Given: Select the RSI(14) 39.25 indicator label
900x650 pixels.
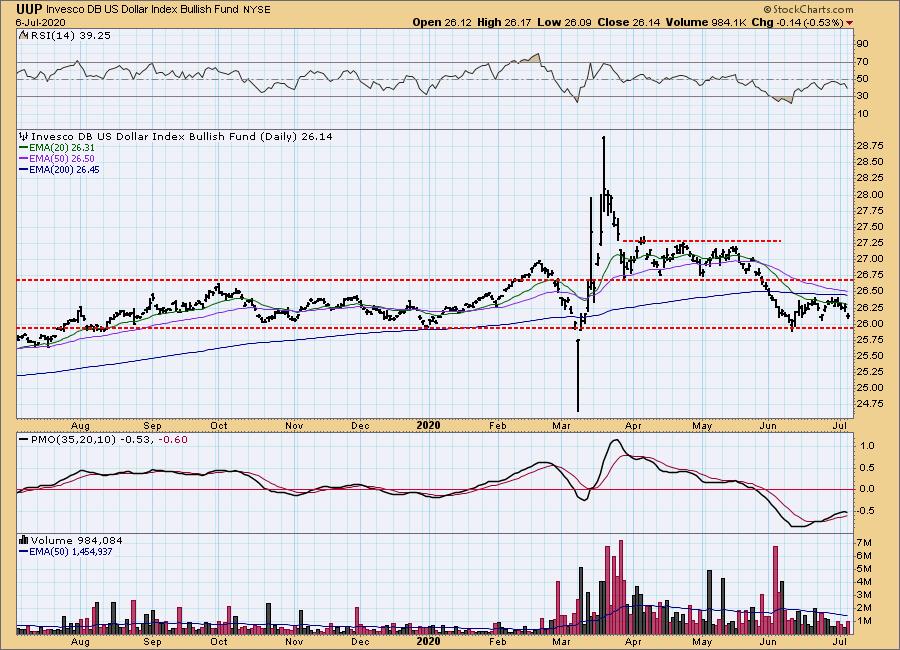Looking at the screenshot, I should click(x=70, y=35).
